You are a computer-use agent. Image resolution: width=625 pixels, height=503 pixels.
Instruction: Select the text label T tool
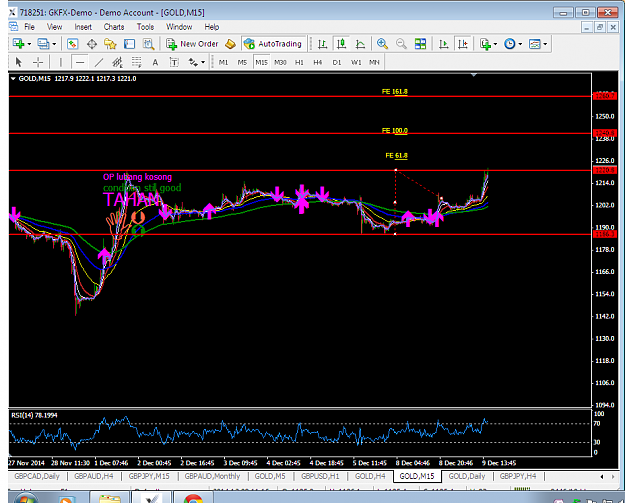[174, 62]
